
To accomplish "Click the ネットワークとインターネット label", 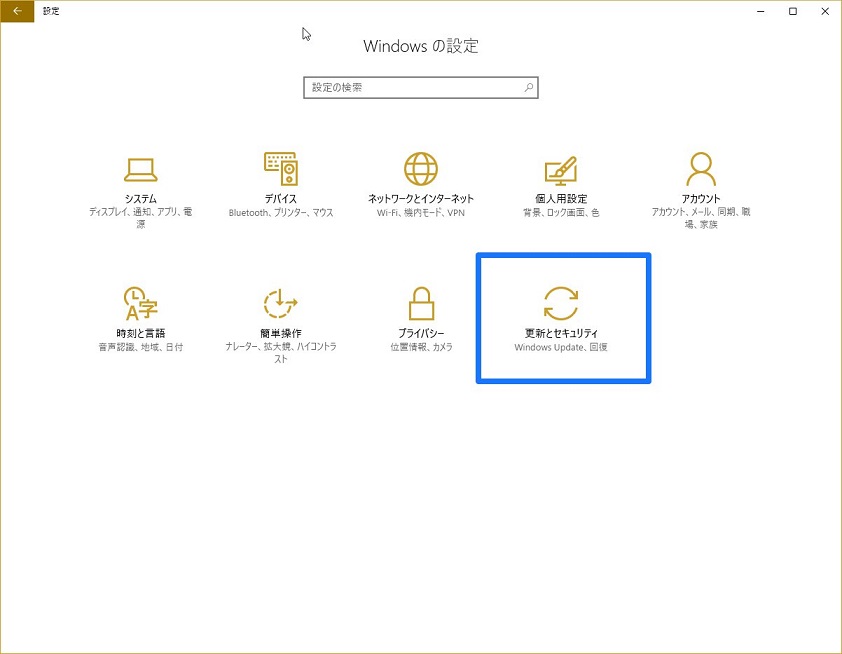I will [421, 199].
